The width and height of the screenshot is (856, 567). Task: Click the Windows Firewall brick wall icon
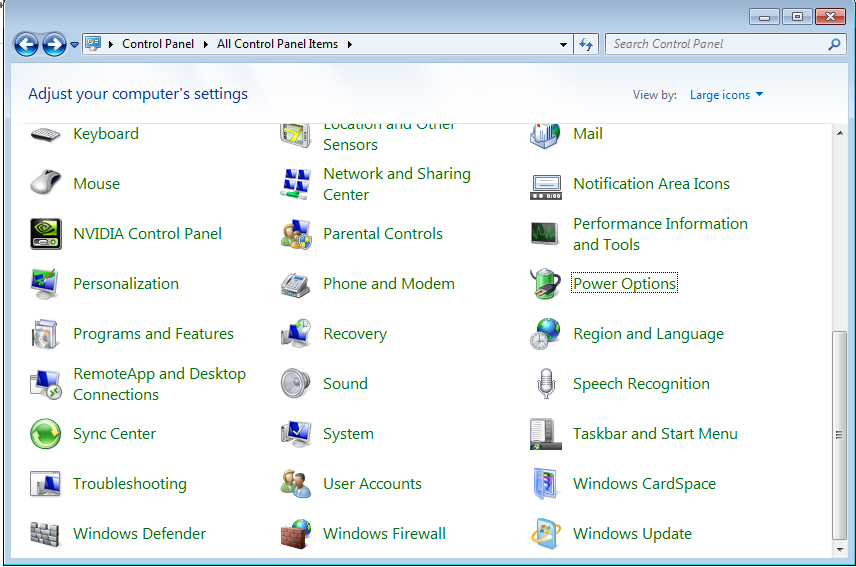pos(296,534)
